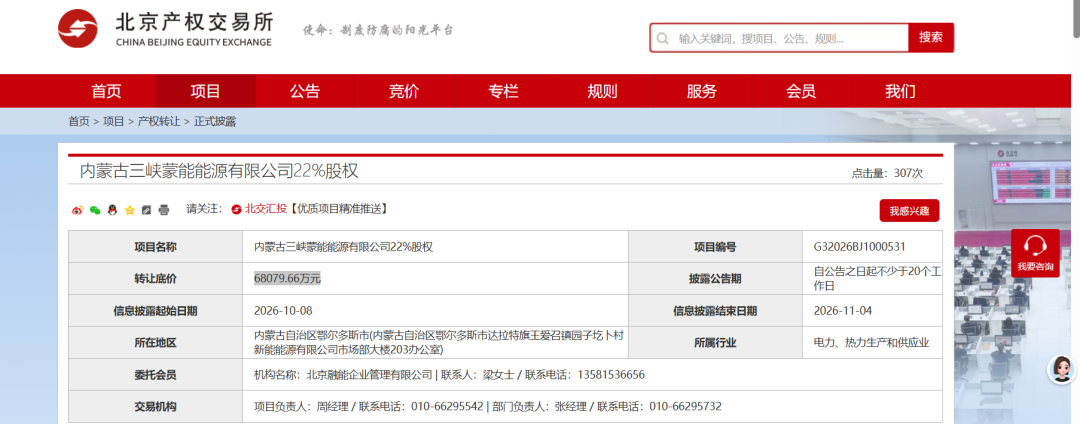This screenshot has height=424, width=1080.
Task: Click the end date 2026-11-04
Action: click(843, 310)
